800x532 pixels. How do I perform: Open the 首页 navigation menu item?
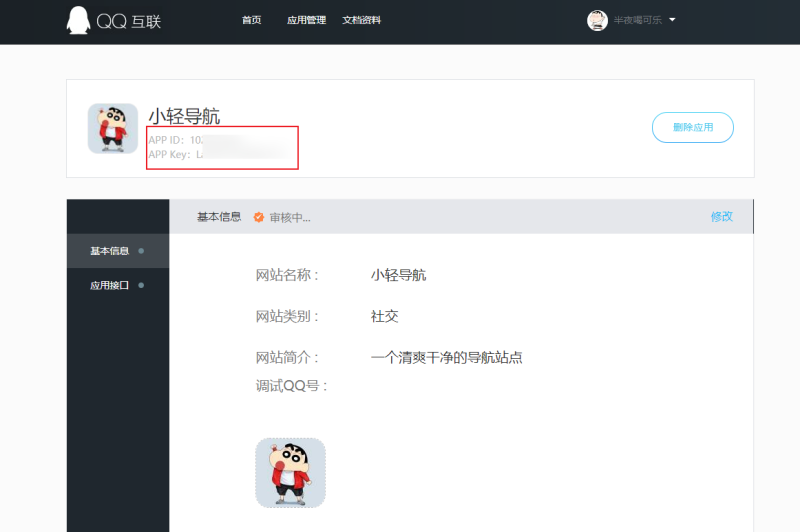(x=252, y=20)
